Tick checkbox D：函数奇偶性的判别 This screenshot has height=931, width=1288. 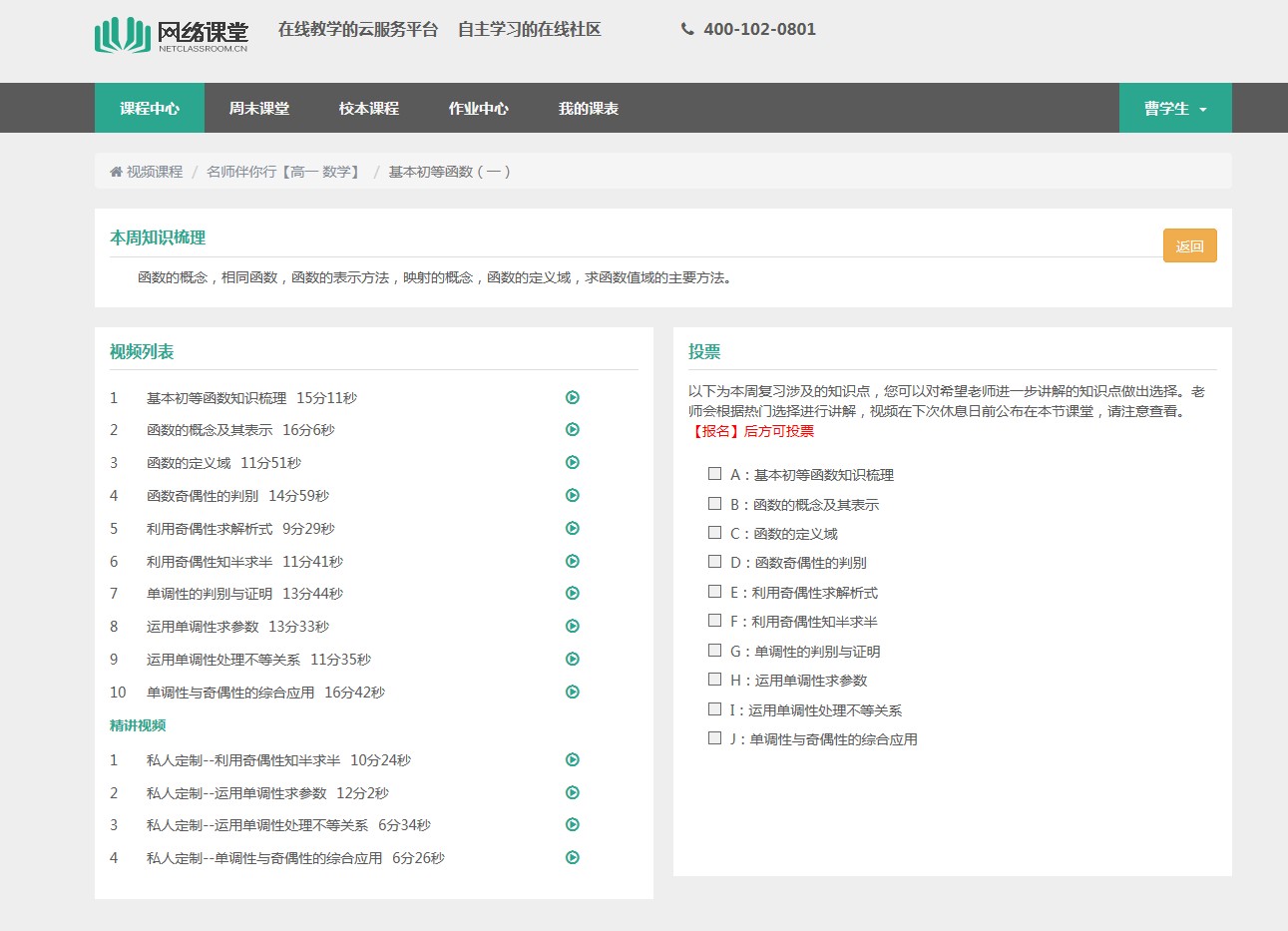(x=714, y=562)
